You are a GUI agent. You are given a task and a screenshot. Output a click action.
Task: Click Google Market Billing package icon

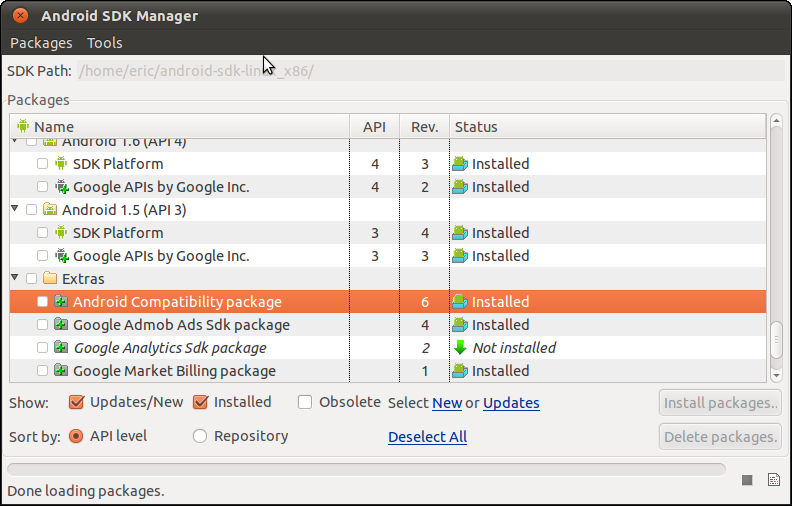(x=61, y=370)
